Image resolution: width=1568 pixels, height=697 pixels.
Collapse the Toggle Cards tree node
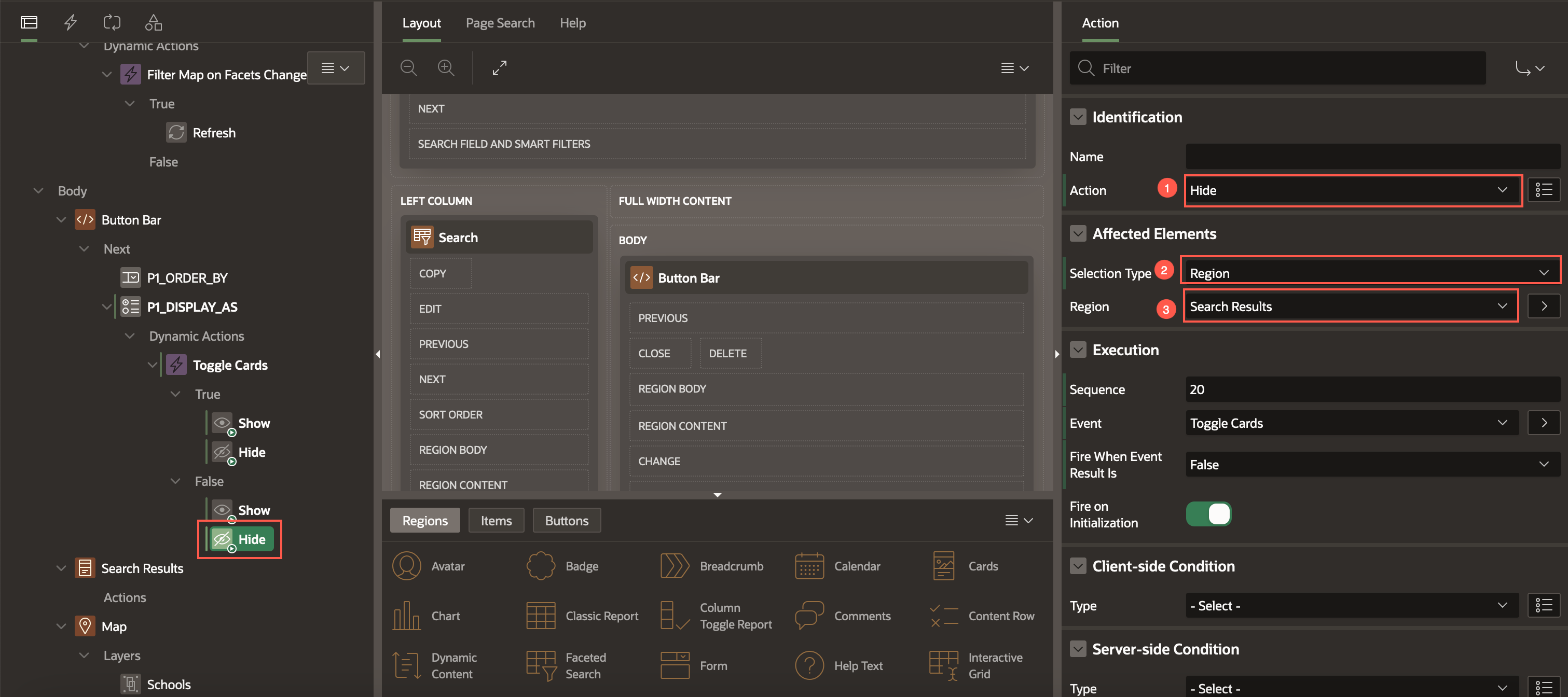coord(152,365)
